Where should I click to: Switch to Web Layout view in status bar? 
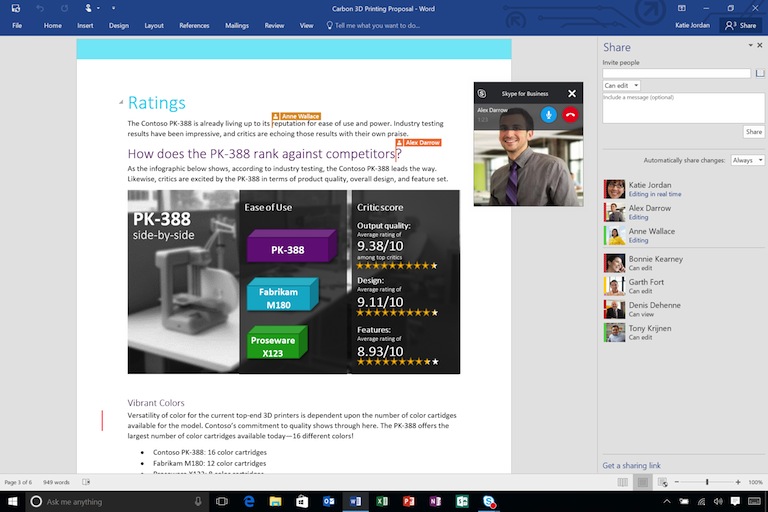(x=662, y=482)
